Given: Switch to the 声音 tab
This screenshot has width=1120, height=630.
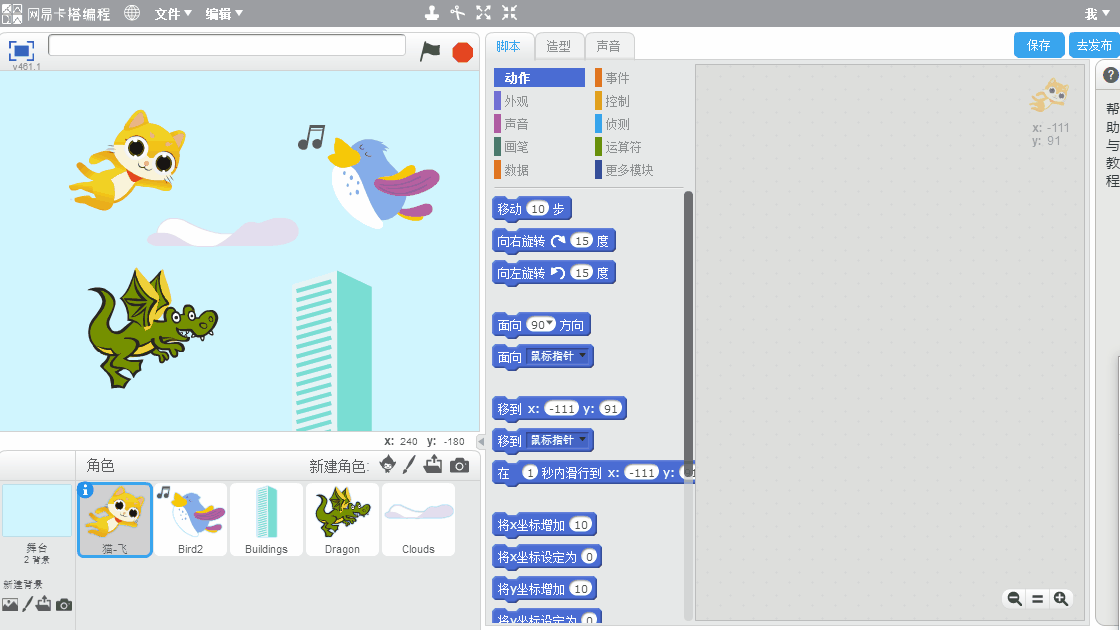Looking at the screenshot, I should (609, 46).
